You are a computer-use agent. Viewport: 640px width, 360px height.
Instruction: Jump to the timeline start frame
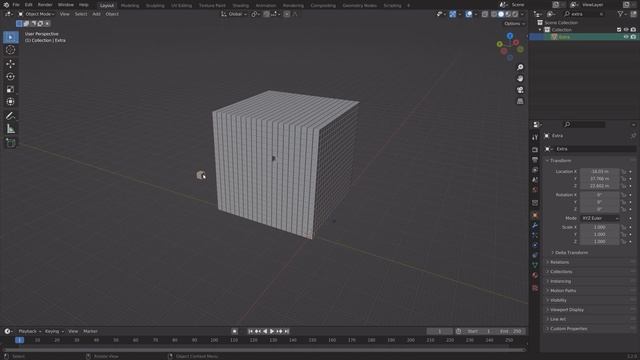click(251, 331)
